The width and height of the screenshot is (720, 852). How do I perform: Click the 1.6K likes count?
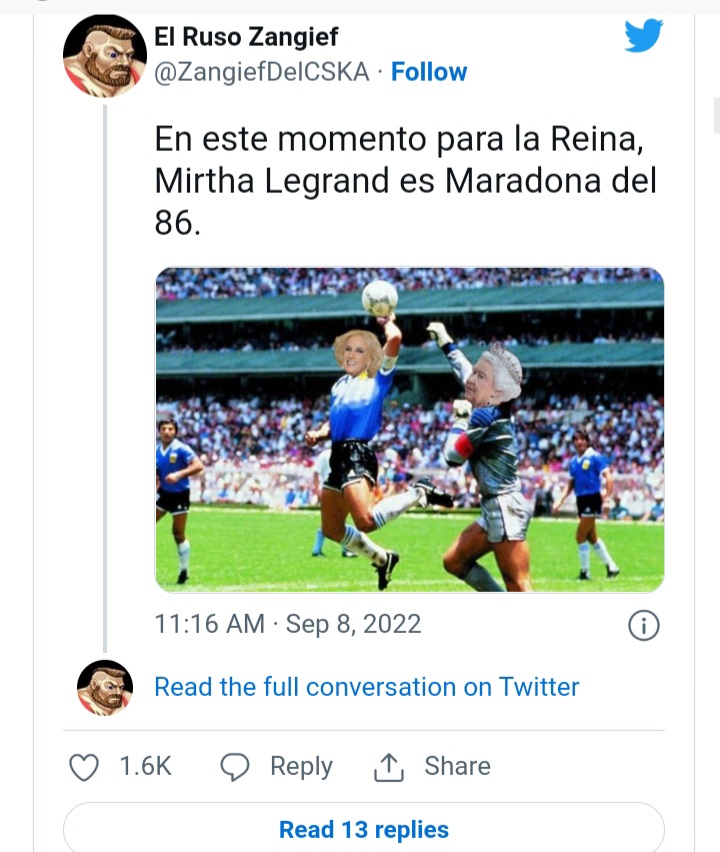[x=146, y=767]
